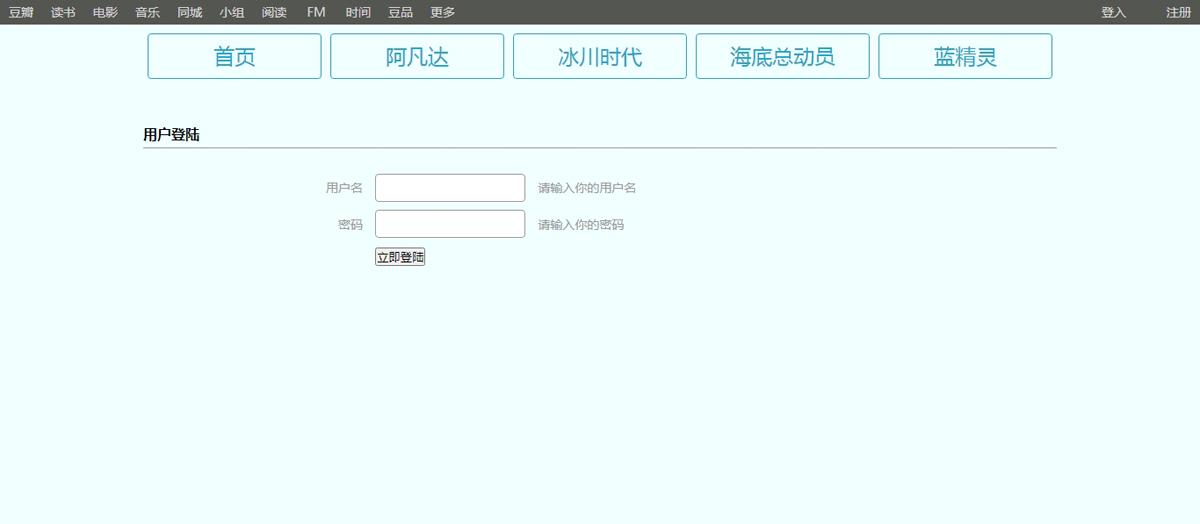Screen dimensions: 1200x524
Task: Click the 立即登陆 button
Action: 400,257
